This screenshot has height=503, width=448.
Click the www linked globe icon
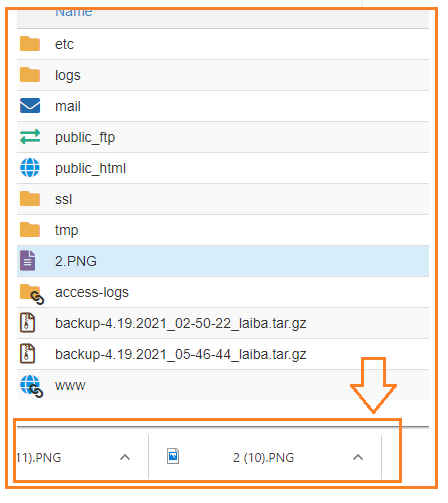[32, 387]
